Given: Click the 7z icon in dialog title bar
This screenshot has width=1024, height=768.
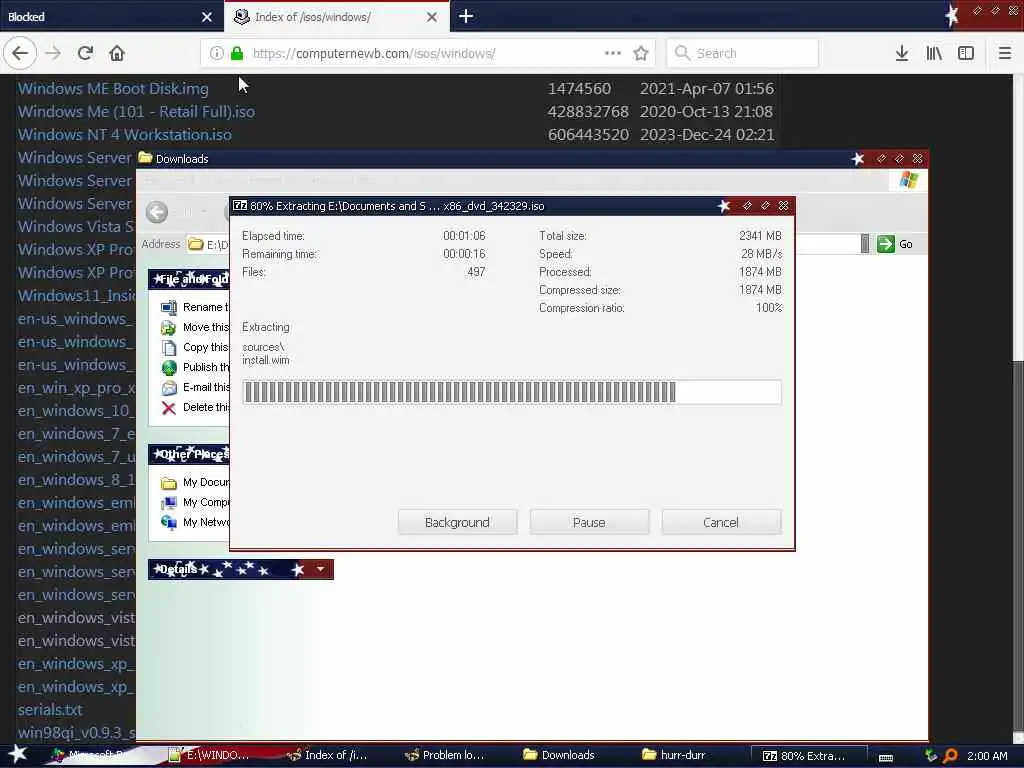Looking at the screenshot, I should tap(240, 206).
